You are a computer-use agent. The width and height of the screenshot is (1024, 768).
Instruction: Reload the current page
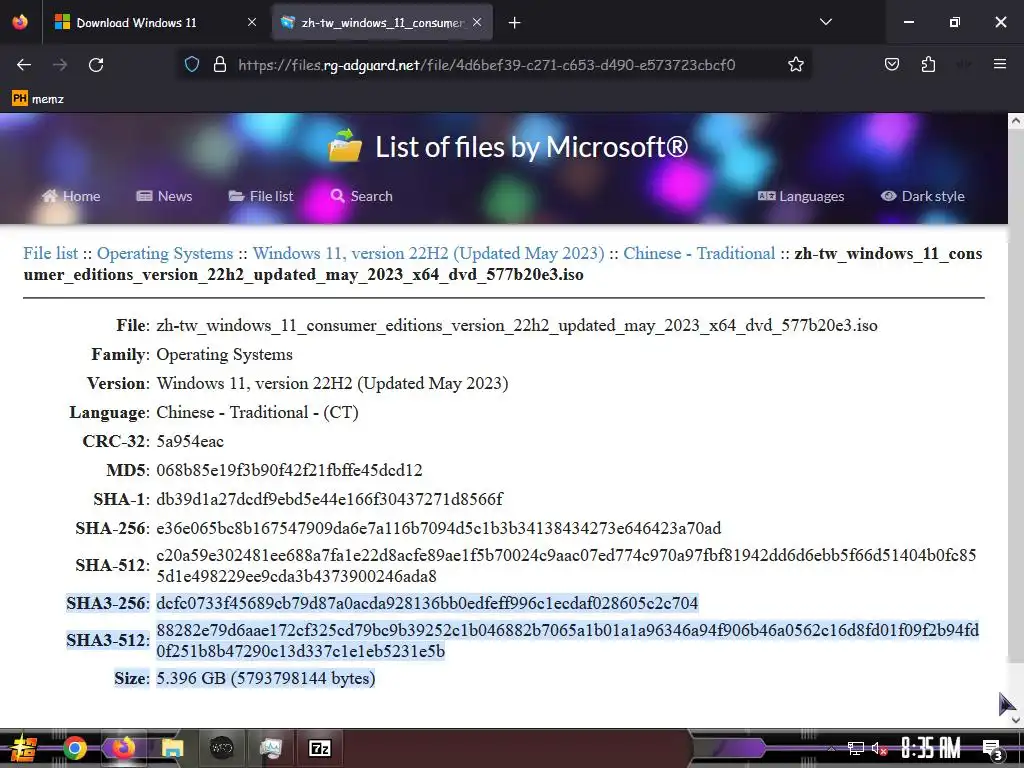(x=96, y=65)
